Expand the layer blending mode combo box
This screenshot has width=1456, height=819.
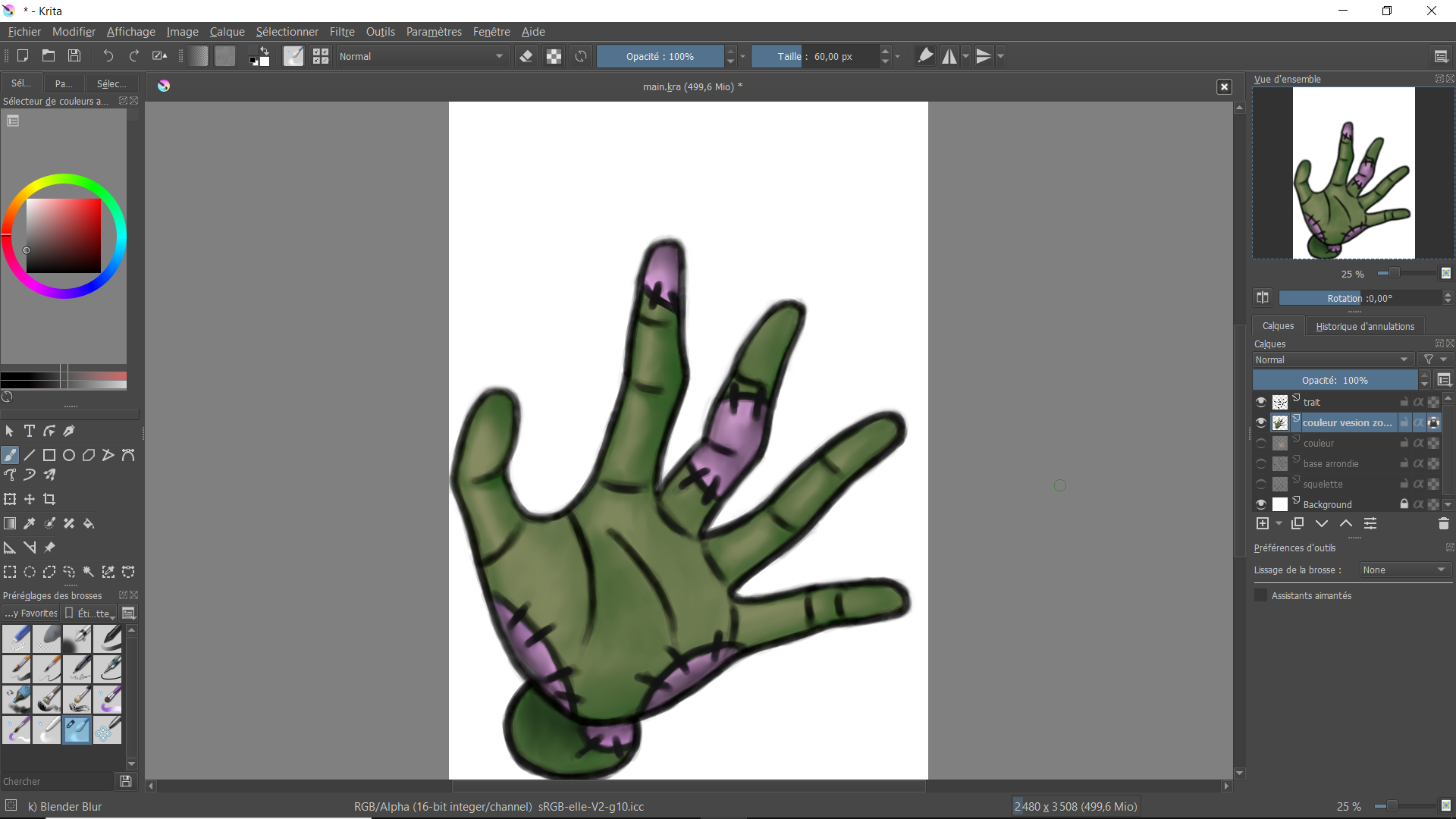1332,359
